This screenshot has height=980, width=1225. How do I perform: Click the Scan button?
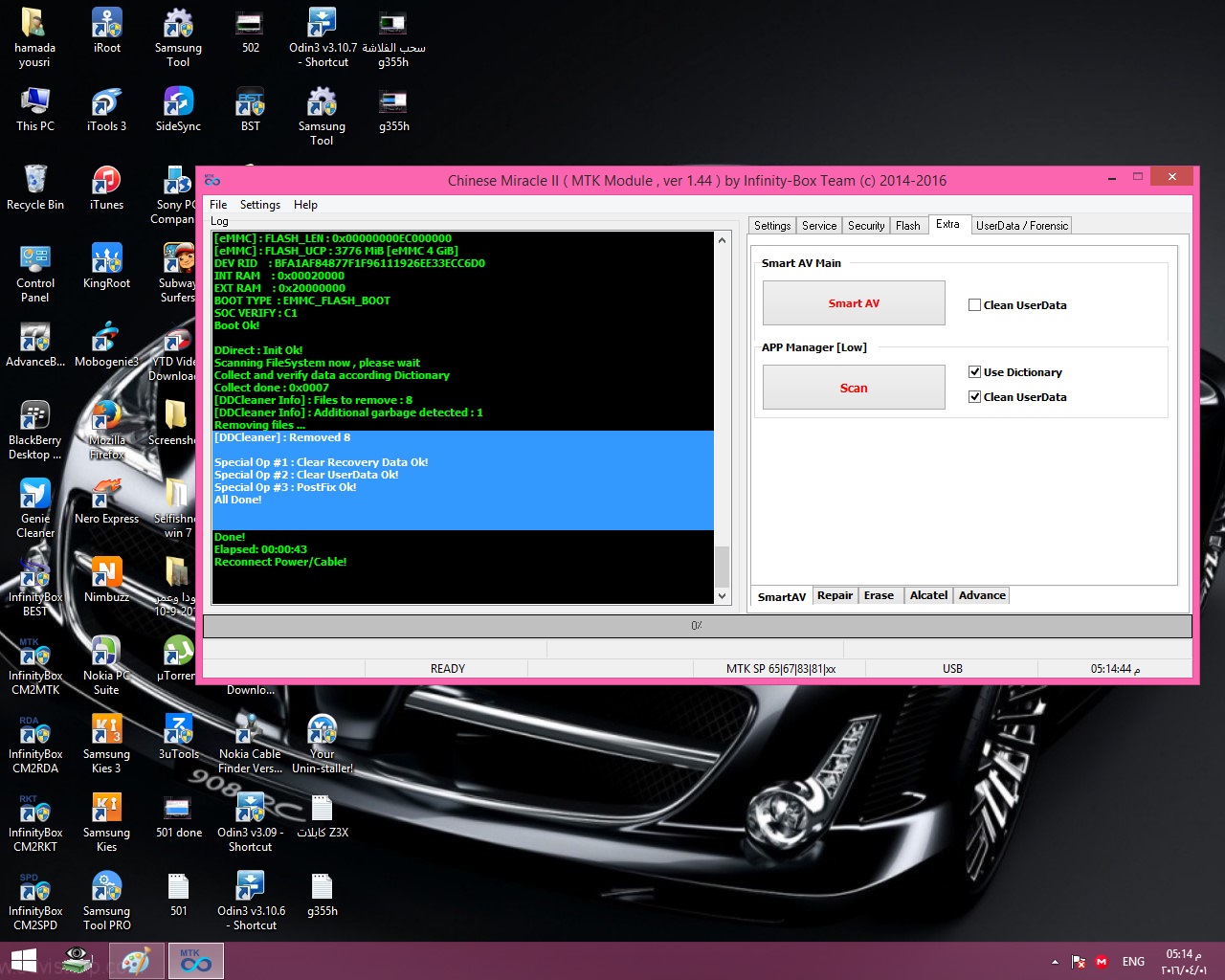pyautogui.click(x=854, y=388)
